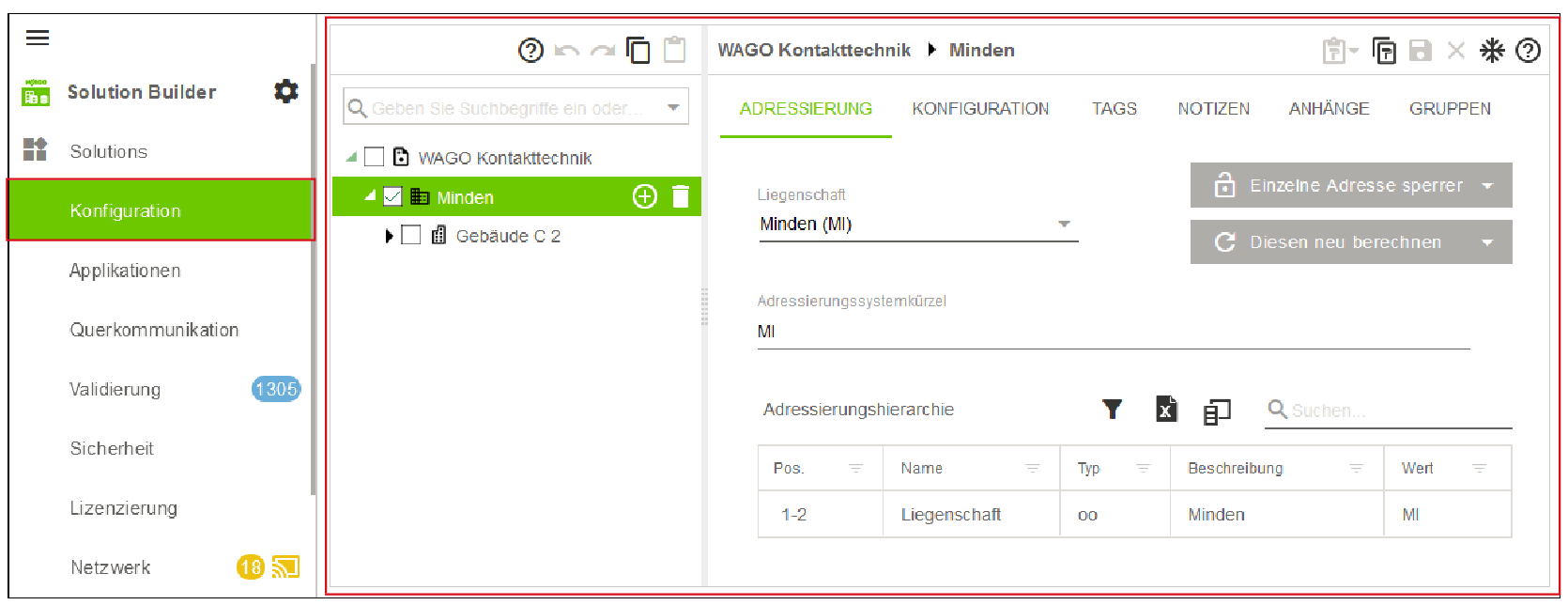Click WAGO Kontakttechnik in the breadcrumb
The image size is (1568, 605).
pos(814,50)
